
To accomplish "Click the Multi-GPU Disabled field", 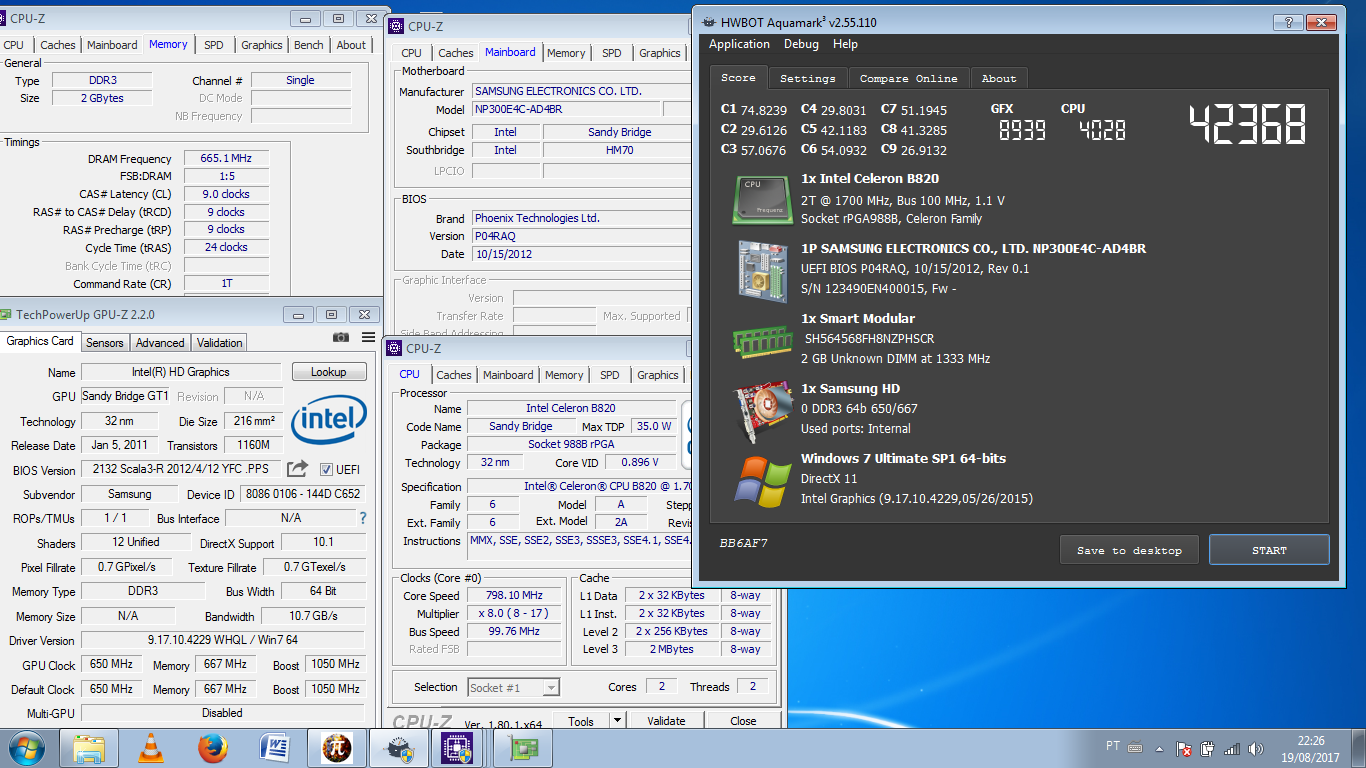I will [x=222, y=713].
